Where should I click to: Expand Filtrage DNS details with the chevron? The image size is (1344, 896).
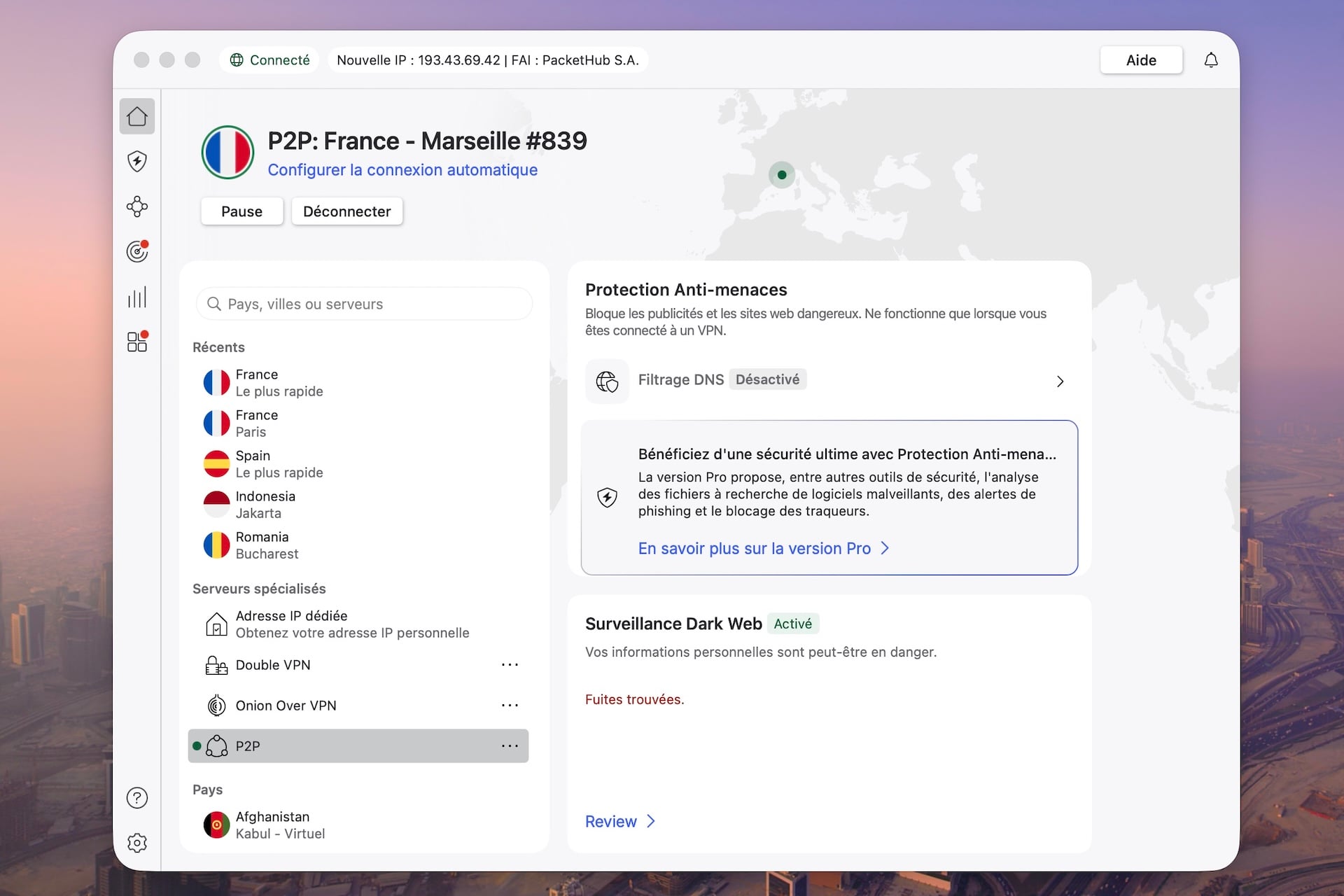(x=1059, y=381)
